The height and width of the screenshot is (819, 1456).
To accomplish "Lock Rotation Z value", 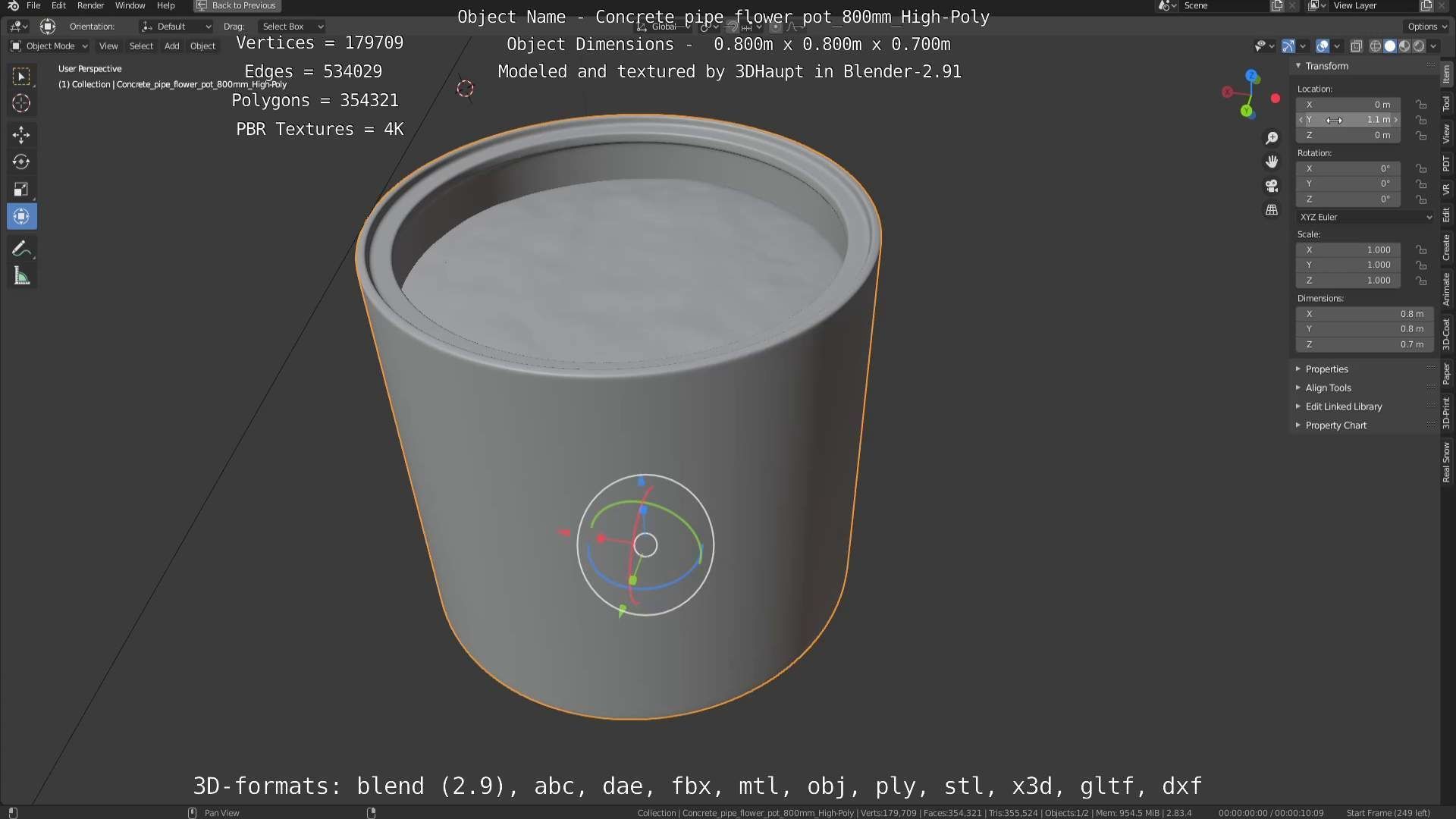I will (1421, 199).
